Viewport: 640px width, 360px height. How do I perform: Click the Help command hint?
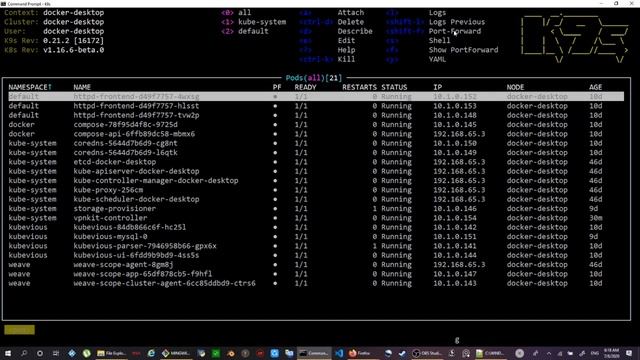pyautogui.click(x=346, y=50)
